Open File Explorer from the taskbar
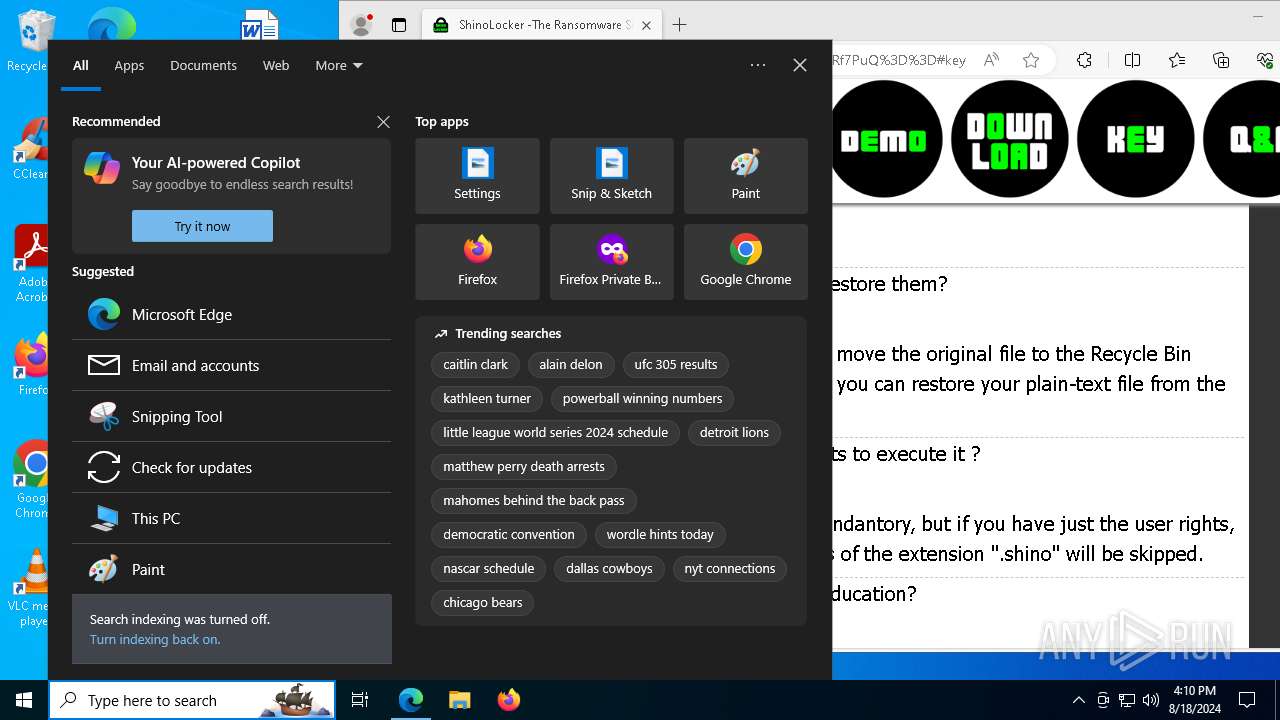This screenshot has height=720, width=1280. (x=459, y=700)
